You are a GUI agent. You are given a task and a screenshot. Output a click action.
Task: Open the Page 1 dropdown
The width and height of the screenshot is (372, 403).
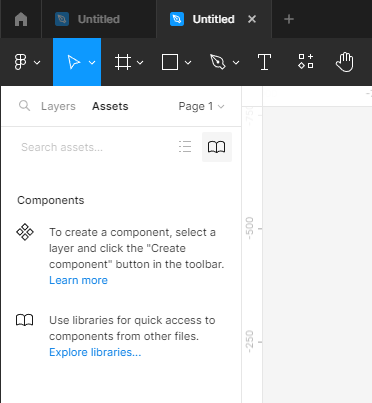point(201,106)
